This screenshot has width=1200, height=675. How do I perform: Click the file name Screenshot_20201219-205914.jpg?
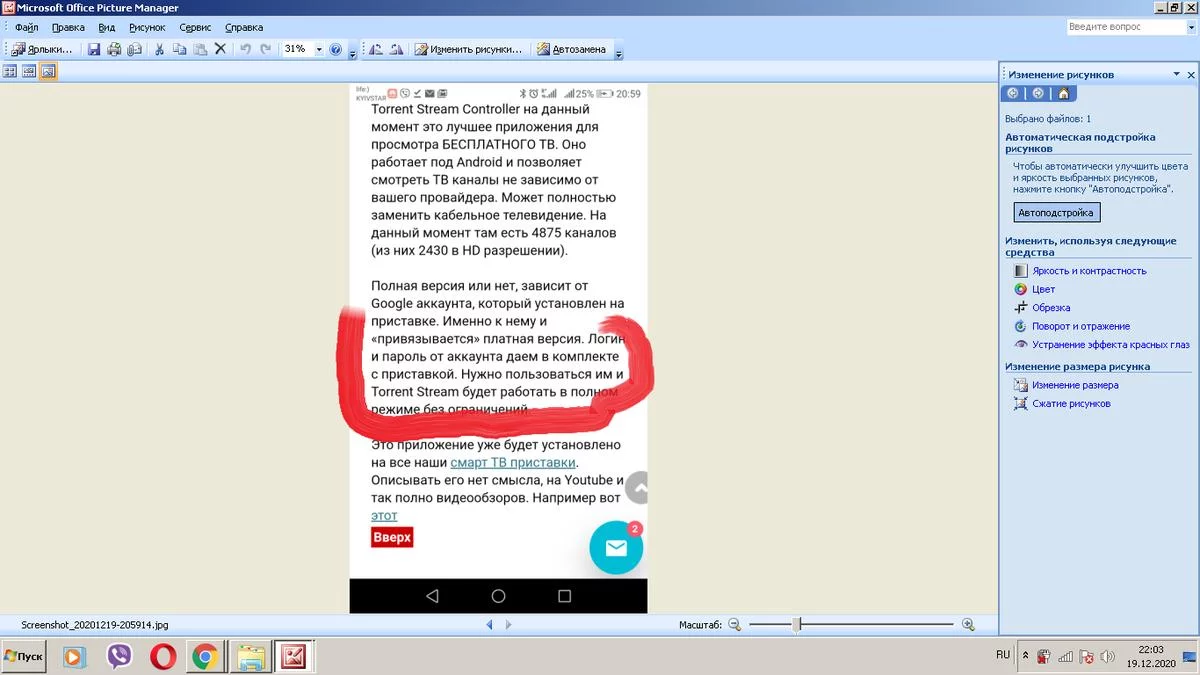(95, 625)
